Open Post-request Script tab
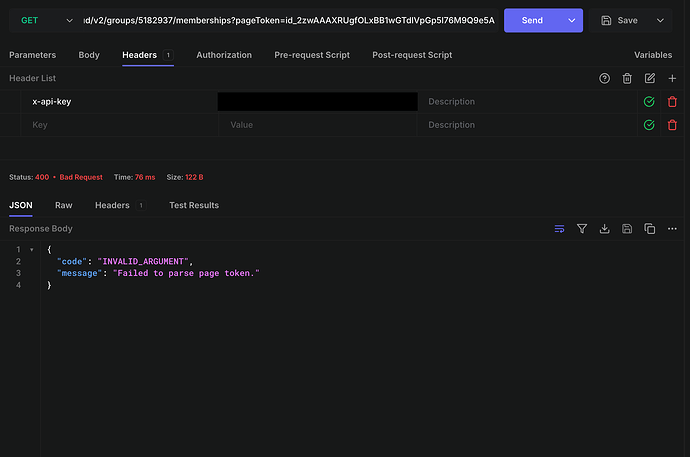The width and height of the screenshot is (690, 457). pos(412,55)
